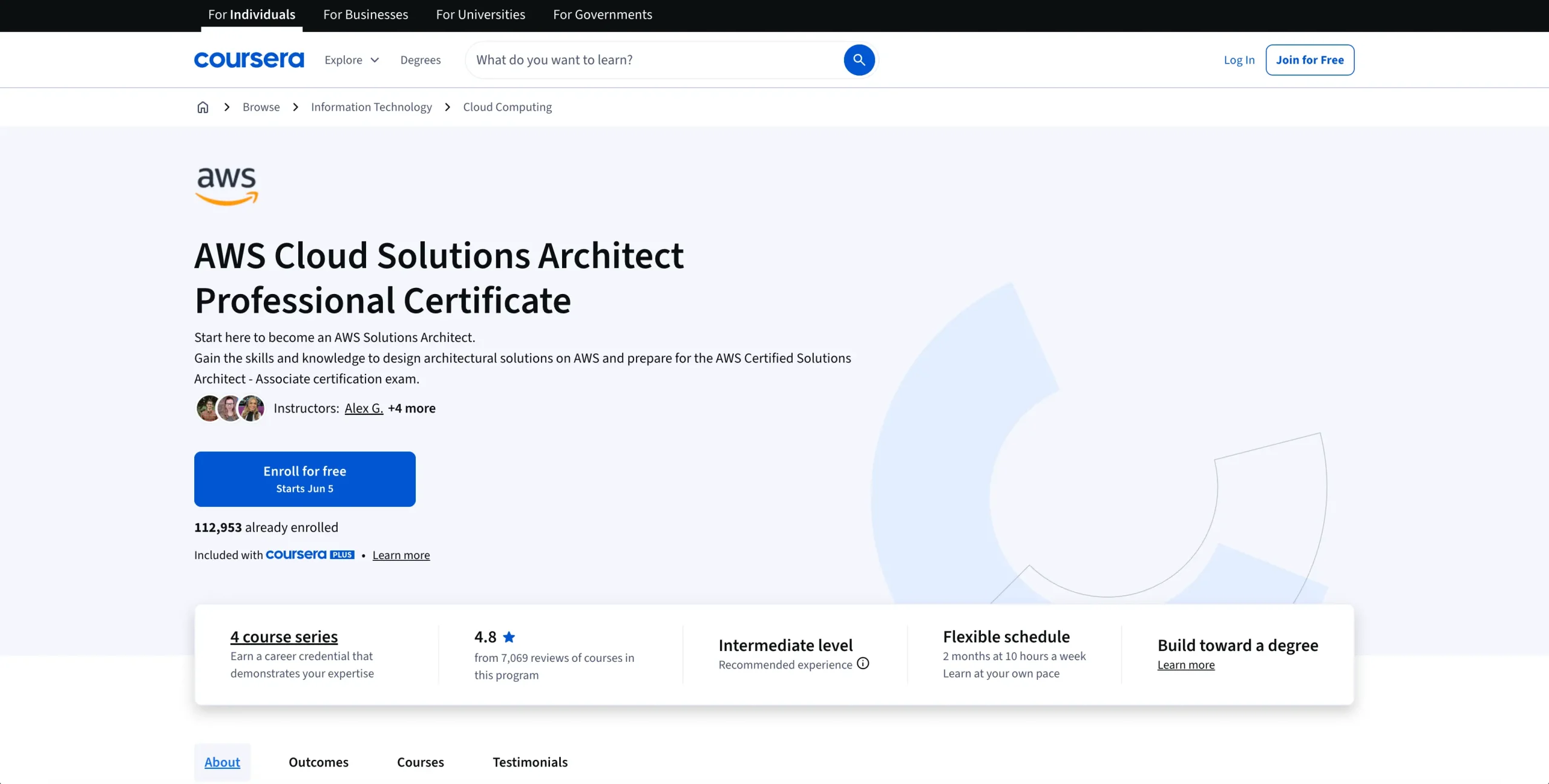Image resolution: width=1549 pixels, height=784 pixels.
Task: Click the '112,953 already enrolled' text
Action: [x=266, y=528]
